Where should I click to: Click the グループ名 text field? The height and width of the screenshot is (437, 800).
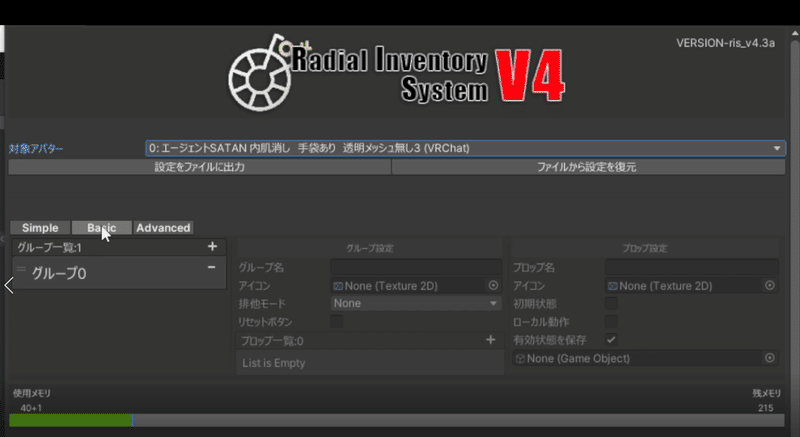coord(416,267)
